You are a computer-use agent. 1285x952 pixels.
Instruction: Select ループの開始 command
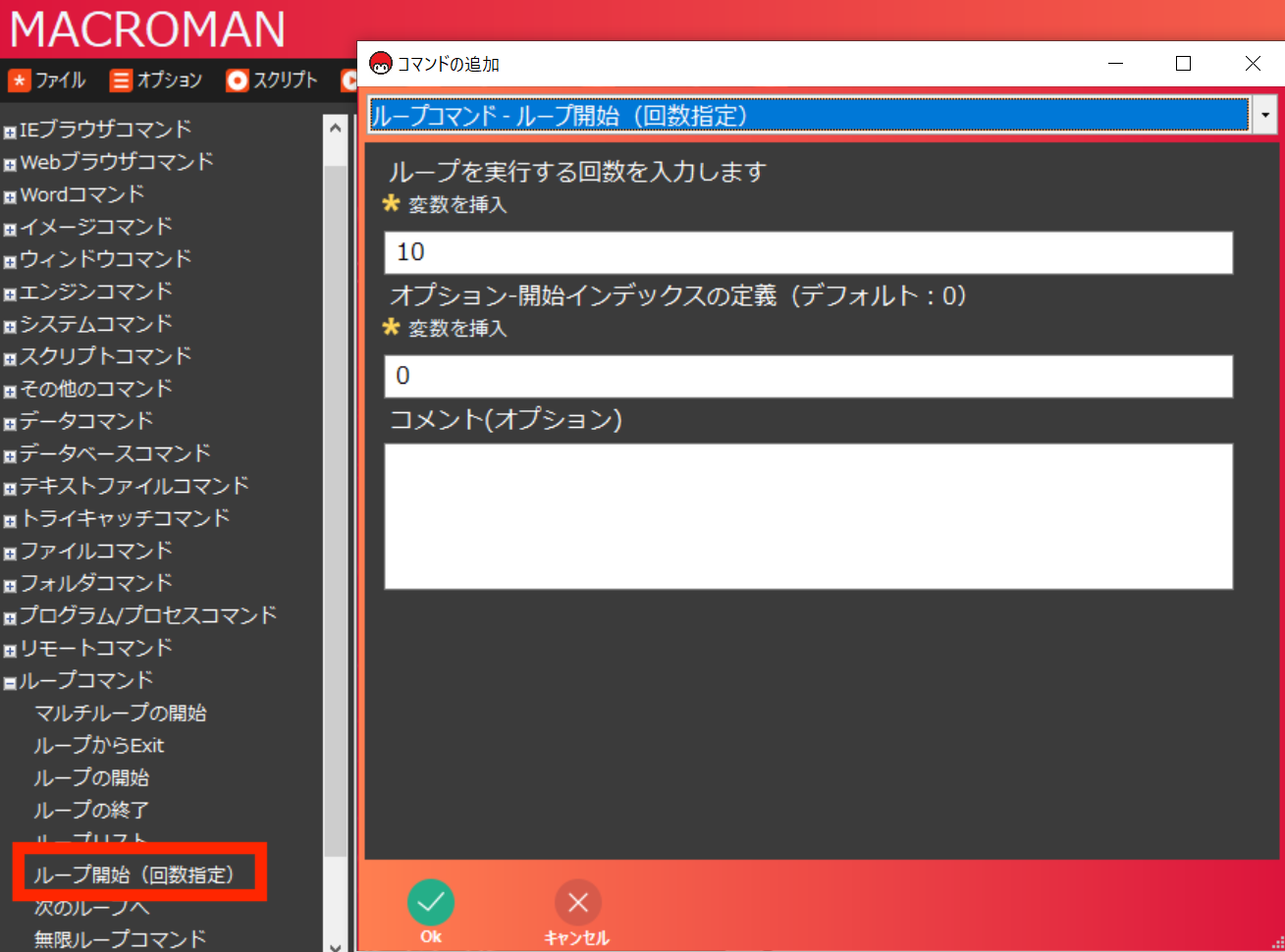click(92, 777)
